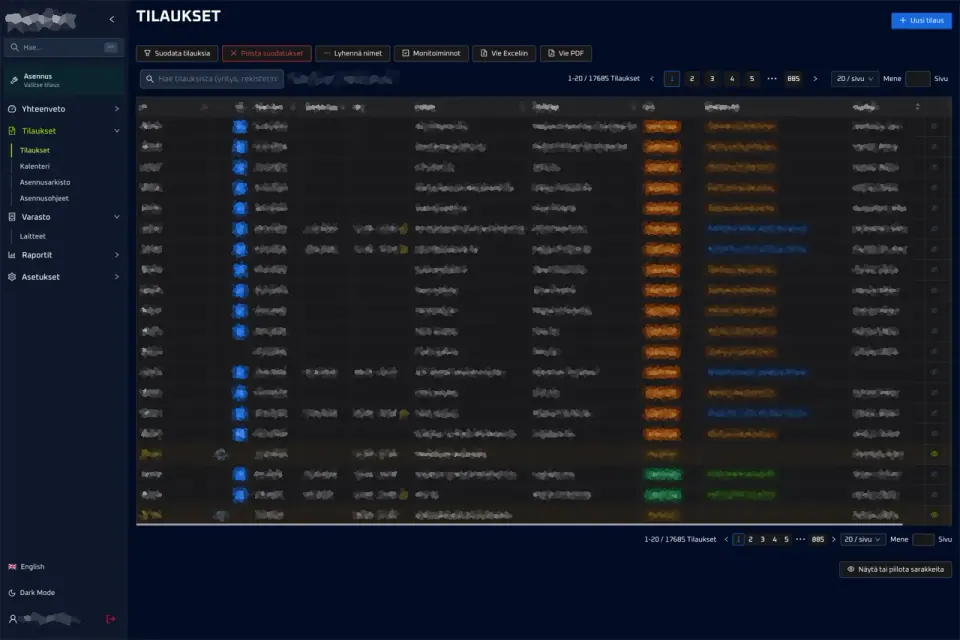Focus top Mene page number input

pyautogui.click(x=917, y=78)
